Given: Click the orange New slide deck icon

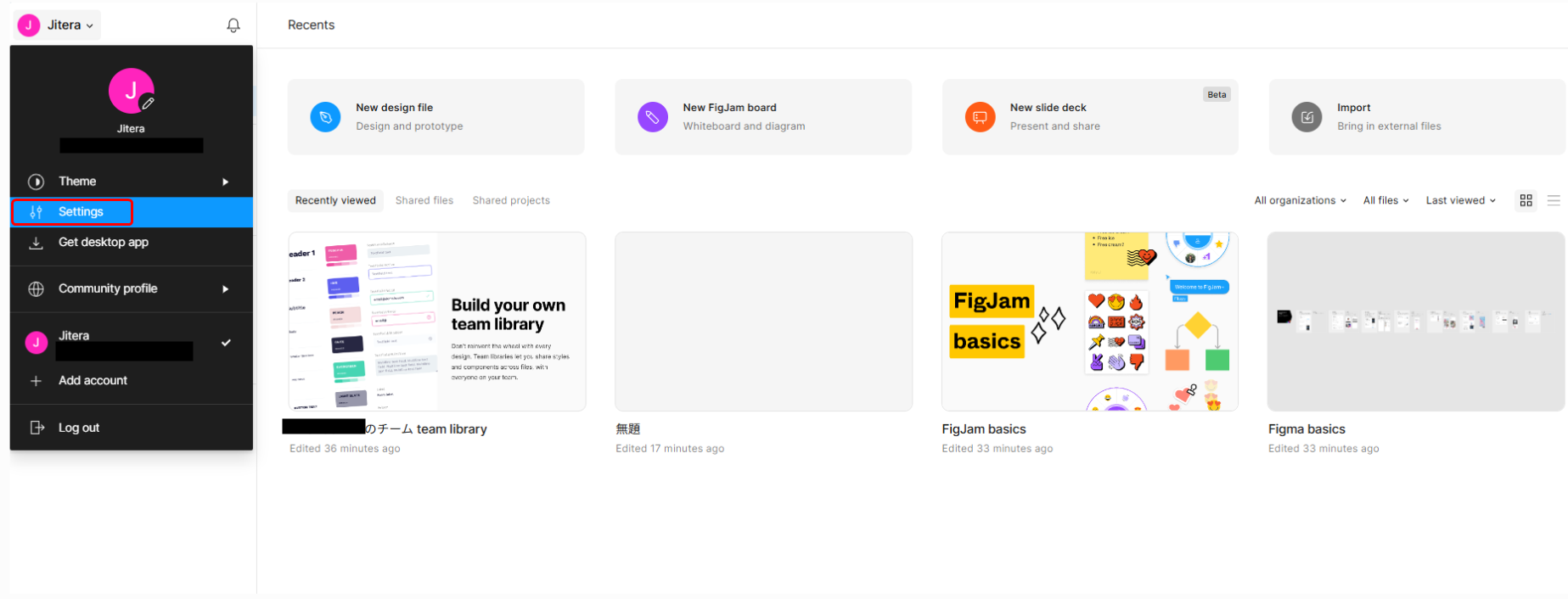Looking at the screenshot, I should [x=980, y=117].
